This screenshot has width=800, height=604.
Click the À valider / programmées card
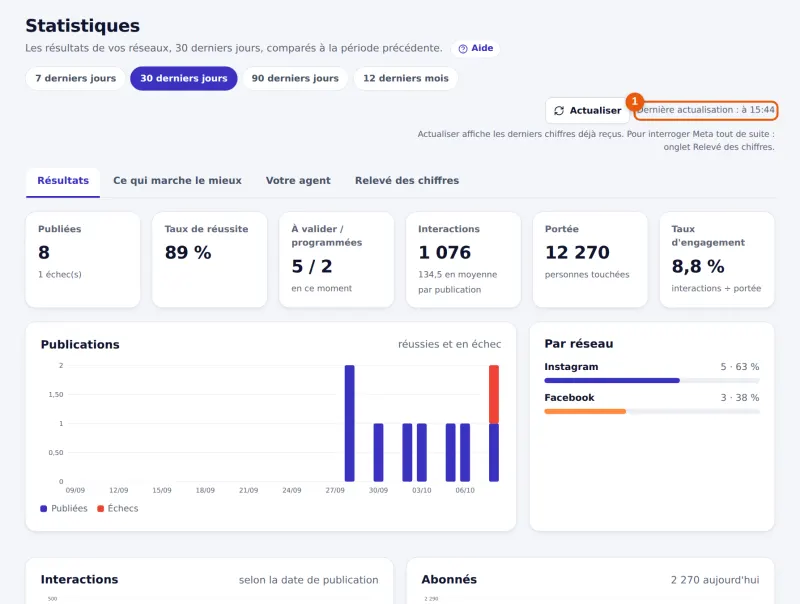pos(337,260)
